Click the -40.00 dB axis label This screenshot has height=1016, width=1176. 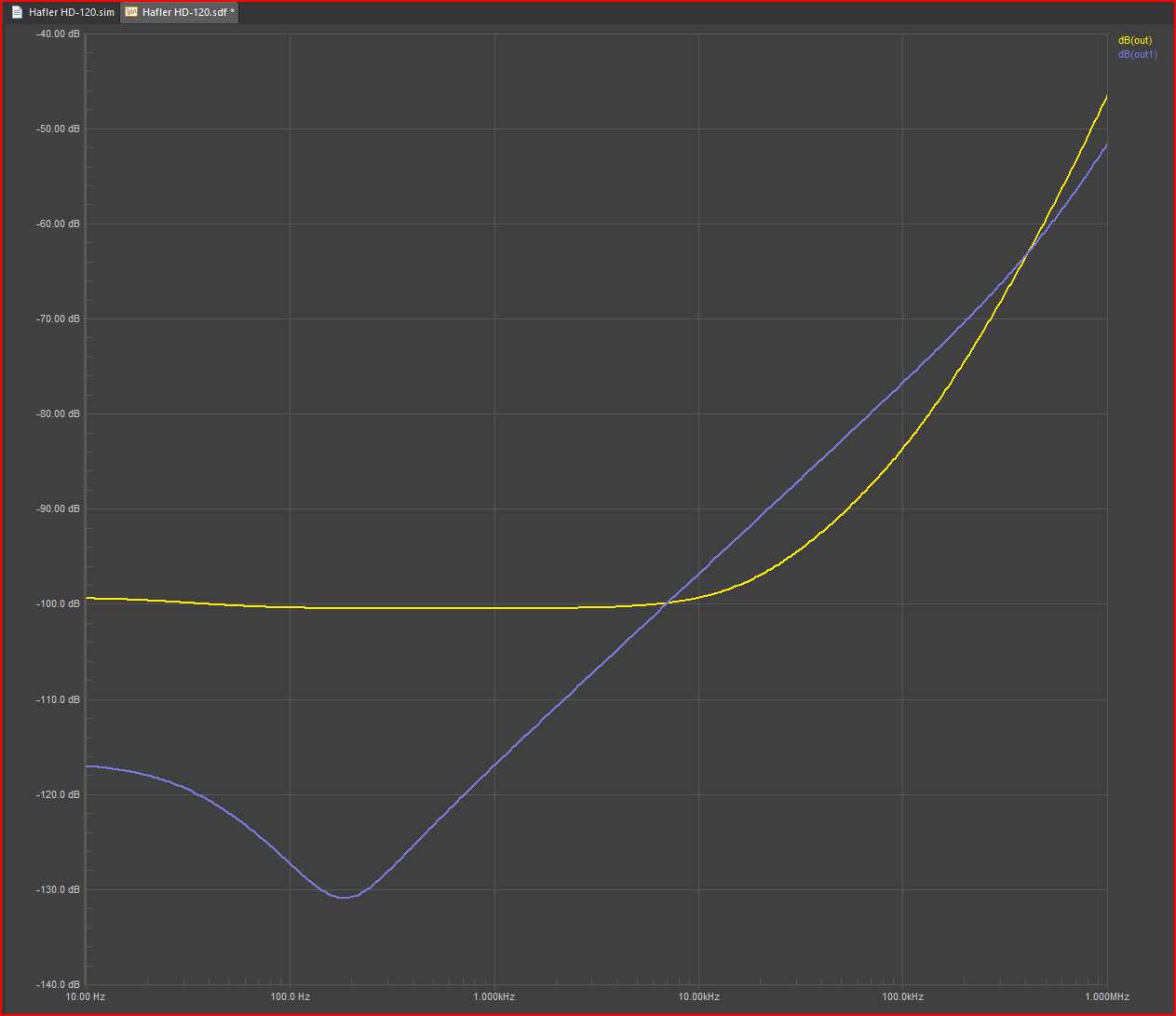pyautogui.click(x=59, y=34)
